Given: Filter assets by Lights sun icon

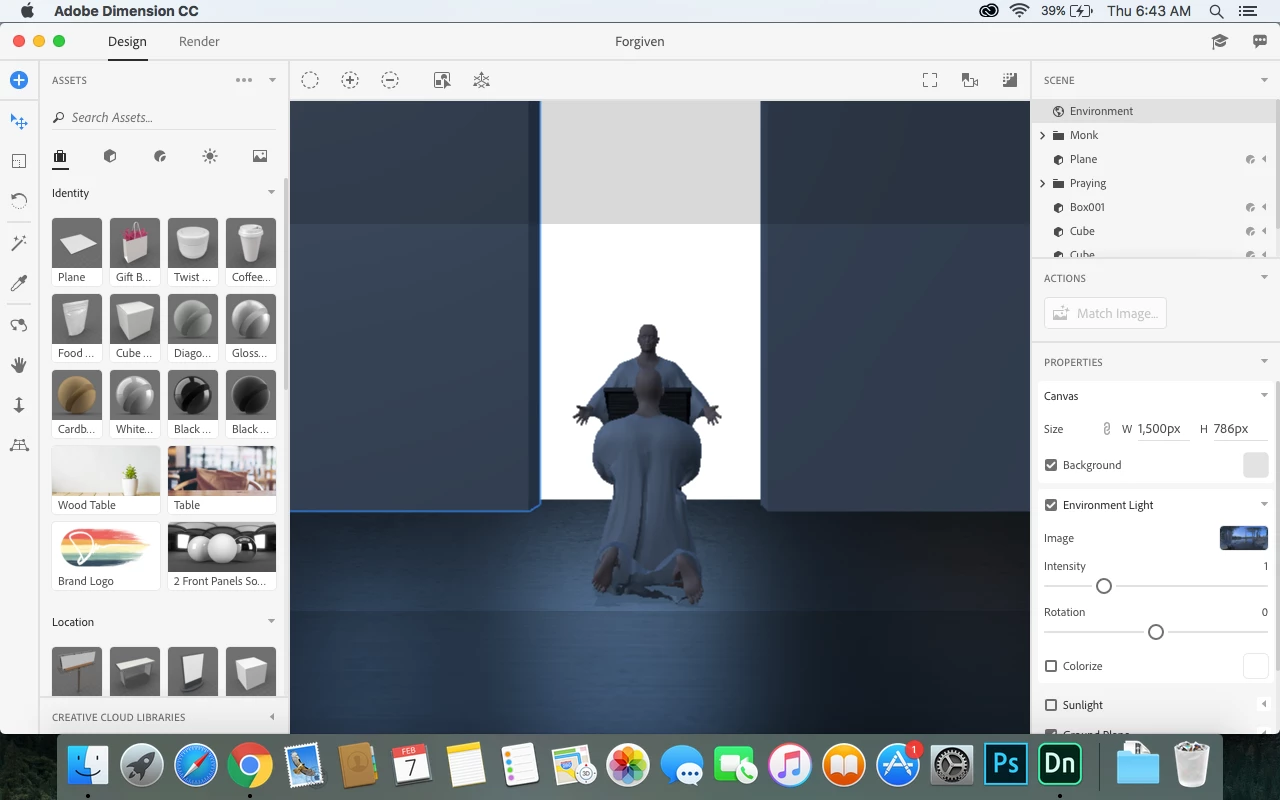Looking at the screenshot, I should pyautogui.click(x=210, y=156).
